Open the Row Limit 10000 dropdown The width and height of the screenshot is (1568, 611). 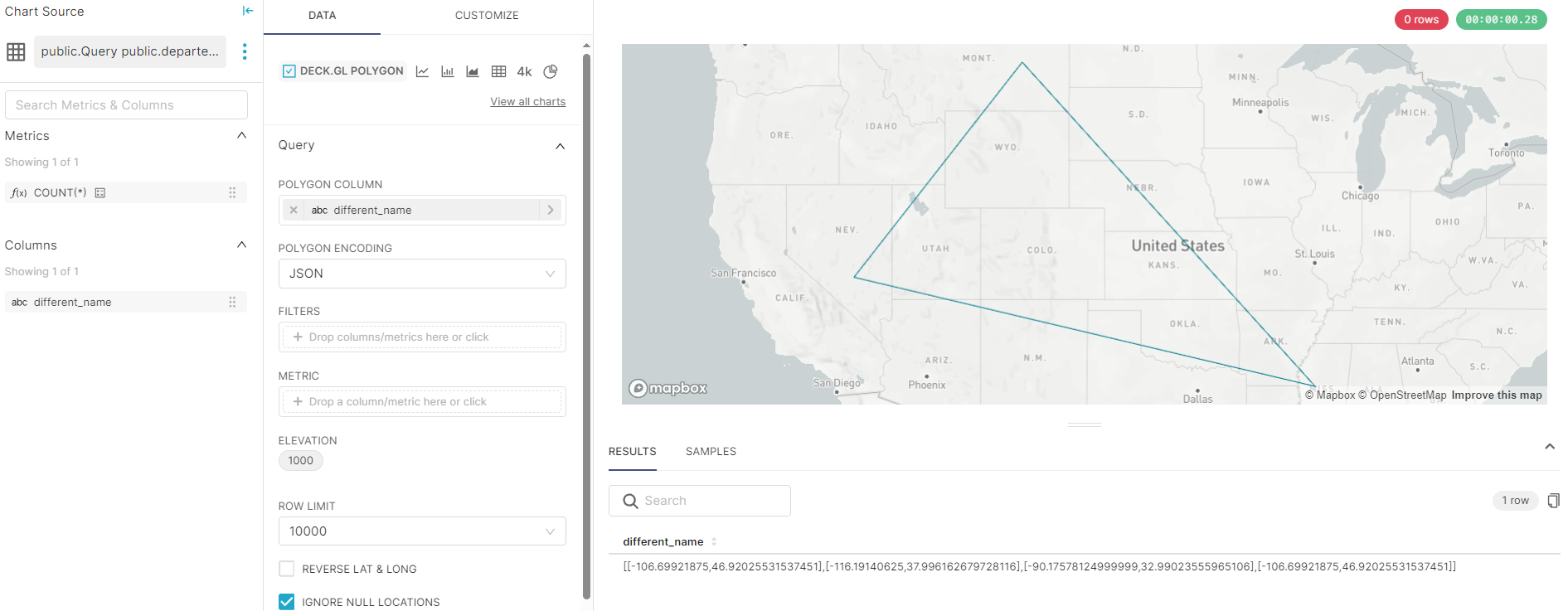point(422,531)
